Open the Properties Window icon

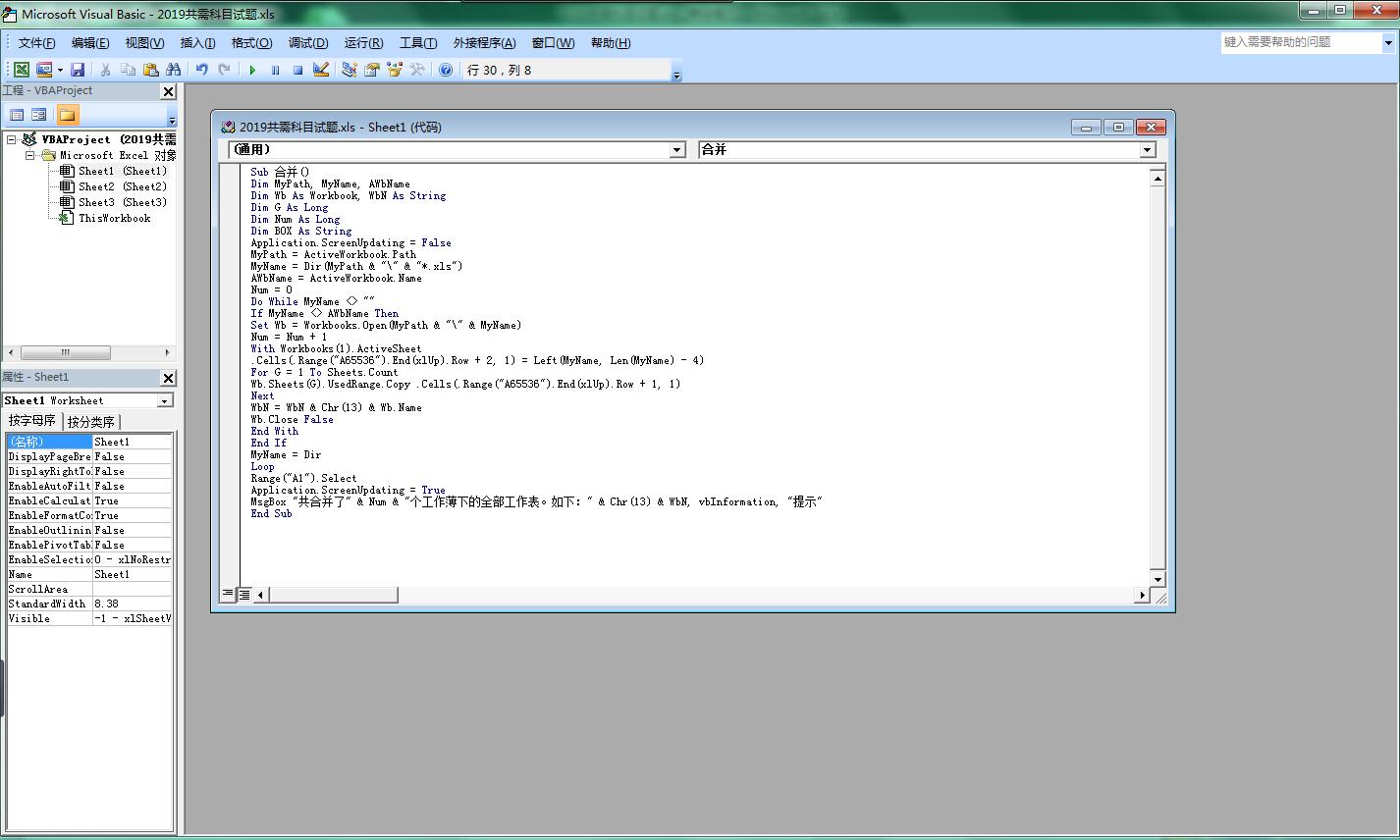click(372, 70)
